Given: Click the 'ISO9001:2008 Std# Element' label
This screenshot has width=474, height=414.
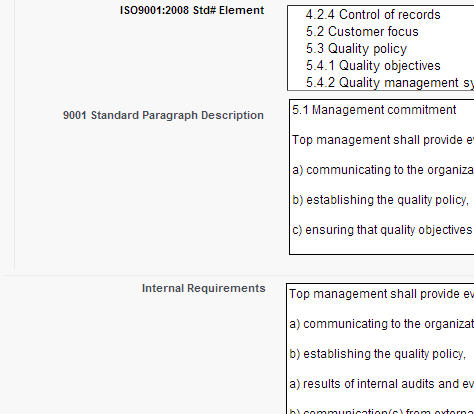Looking at the screenshot, I should [x=192, y=10].
